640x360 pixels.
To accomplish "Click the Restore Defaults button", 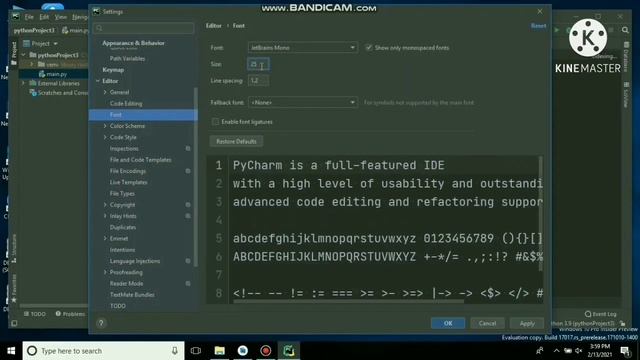I will [236, 141].
